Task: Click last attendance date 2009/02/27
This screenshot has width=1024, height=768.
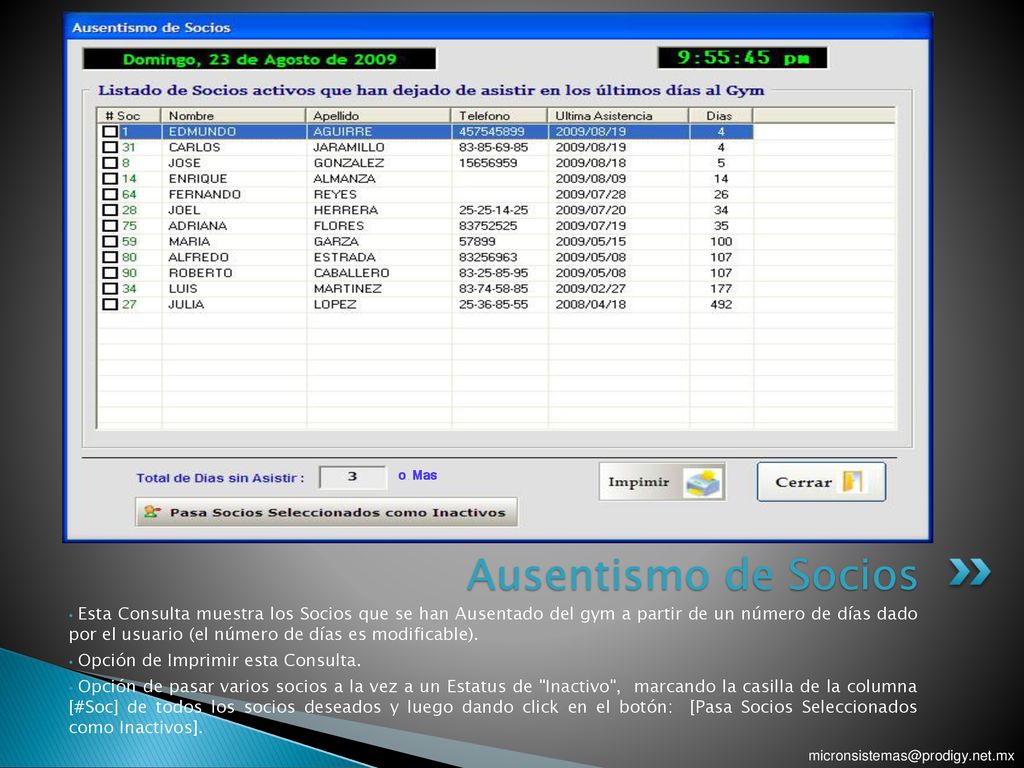Action: click(590, 288)
